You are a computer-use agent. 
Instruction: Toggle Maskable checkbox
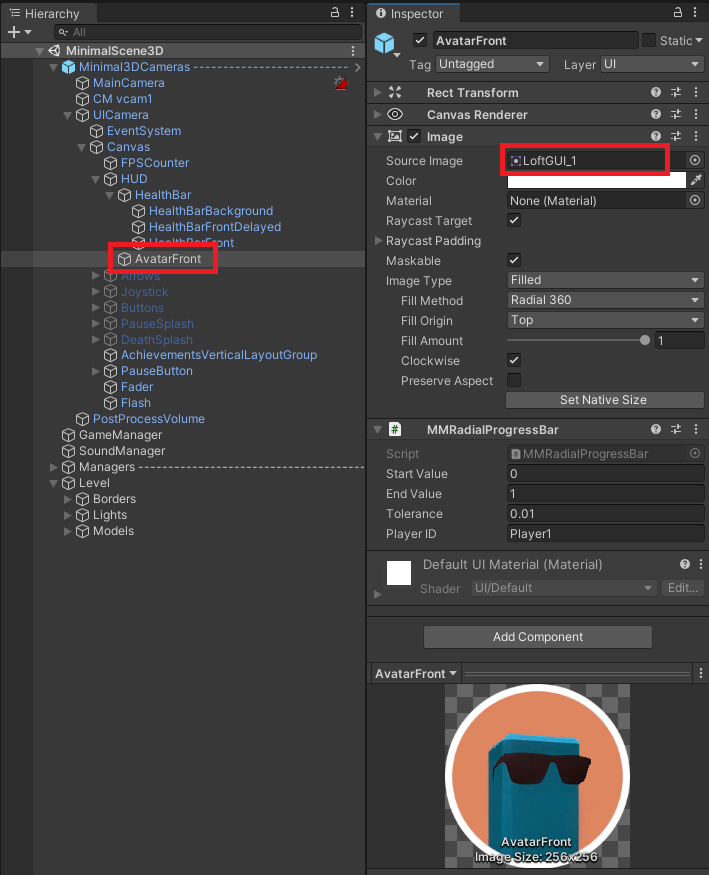click(x=514, y=260)
